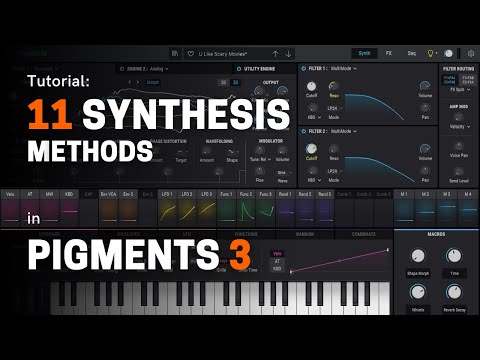Image resolution: width=480 pixels, height=360 pixels.
Task: Switch to the FX tab
Action: (x=389, y=53)
